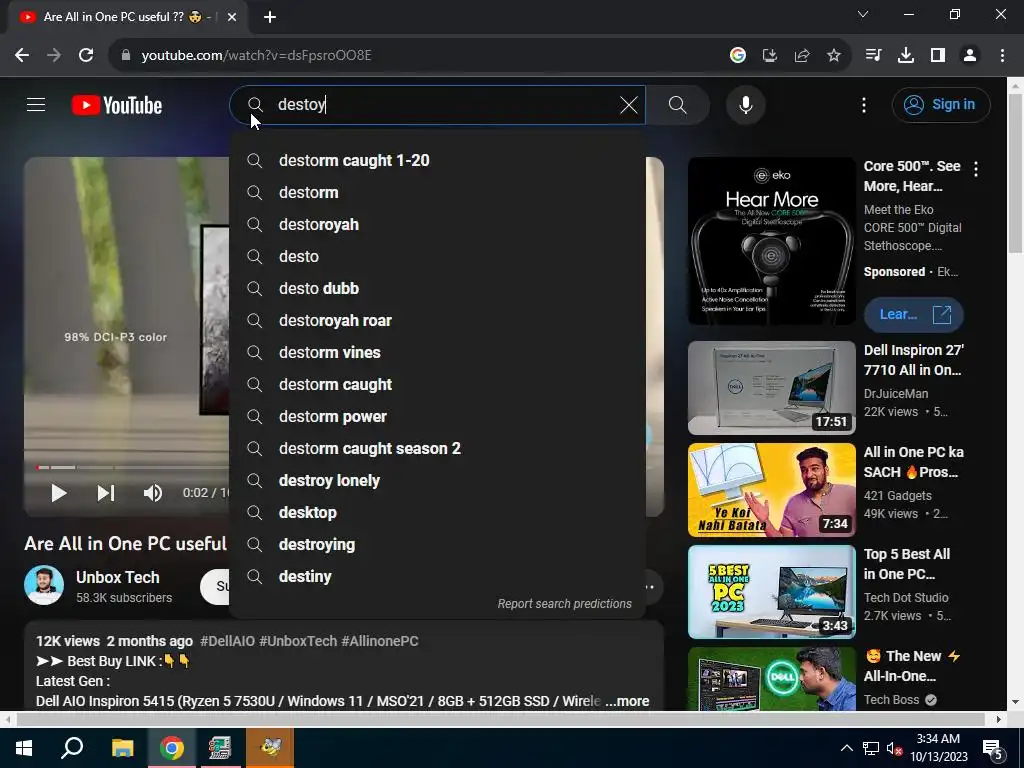Choose destorm caught season 2

(437, 449)
